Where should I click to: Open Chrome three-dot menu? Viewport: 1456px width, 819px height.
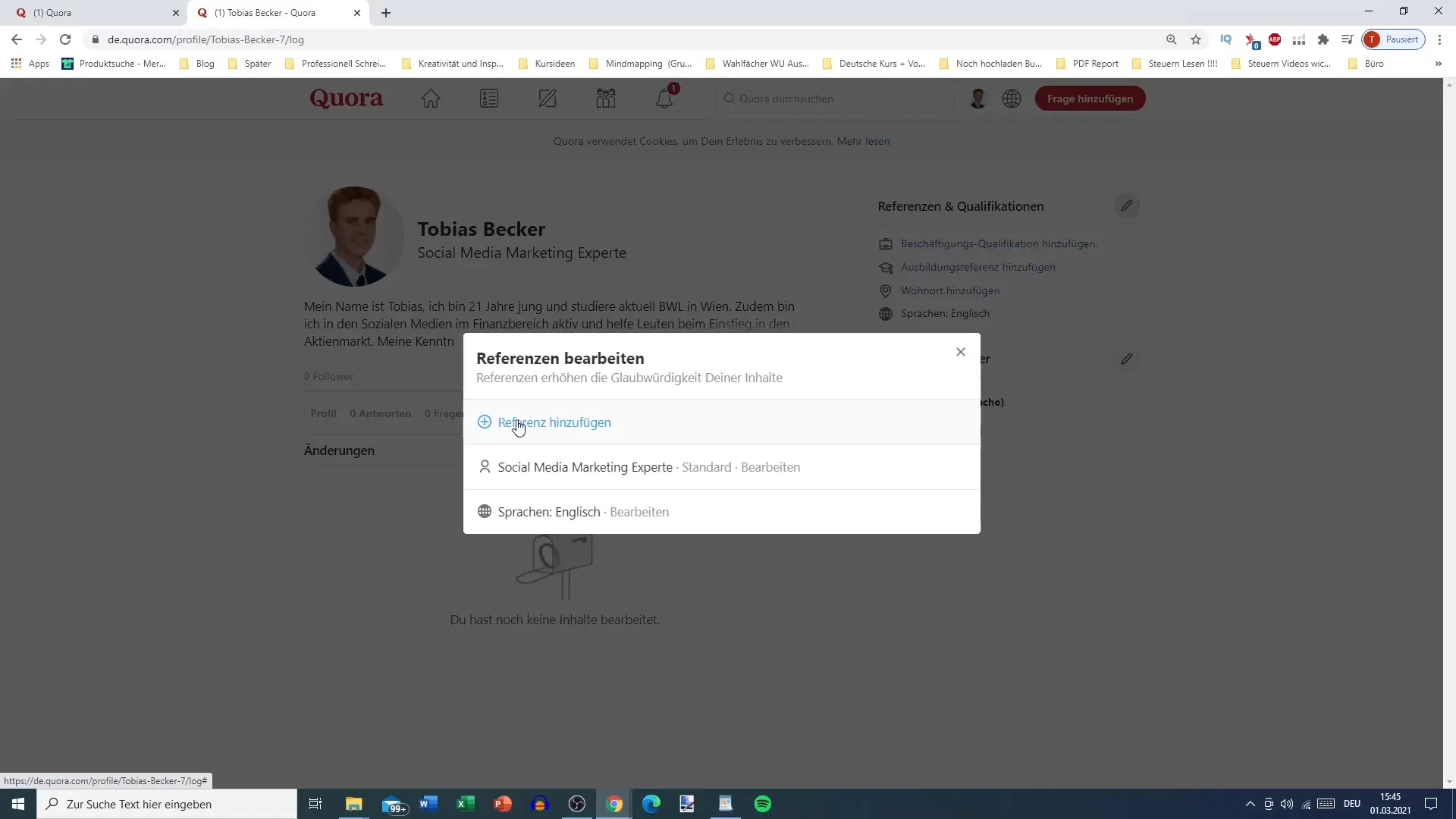[1439, 39]
